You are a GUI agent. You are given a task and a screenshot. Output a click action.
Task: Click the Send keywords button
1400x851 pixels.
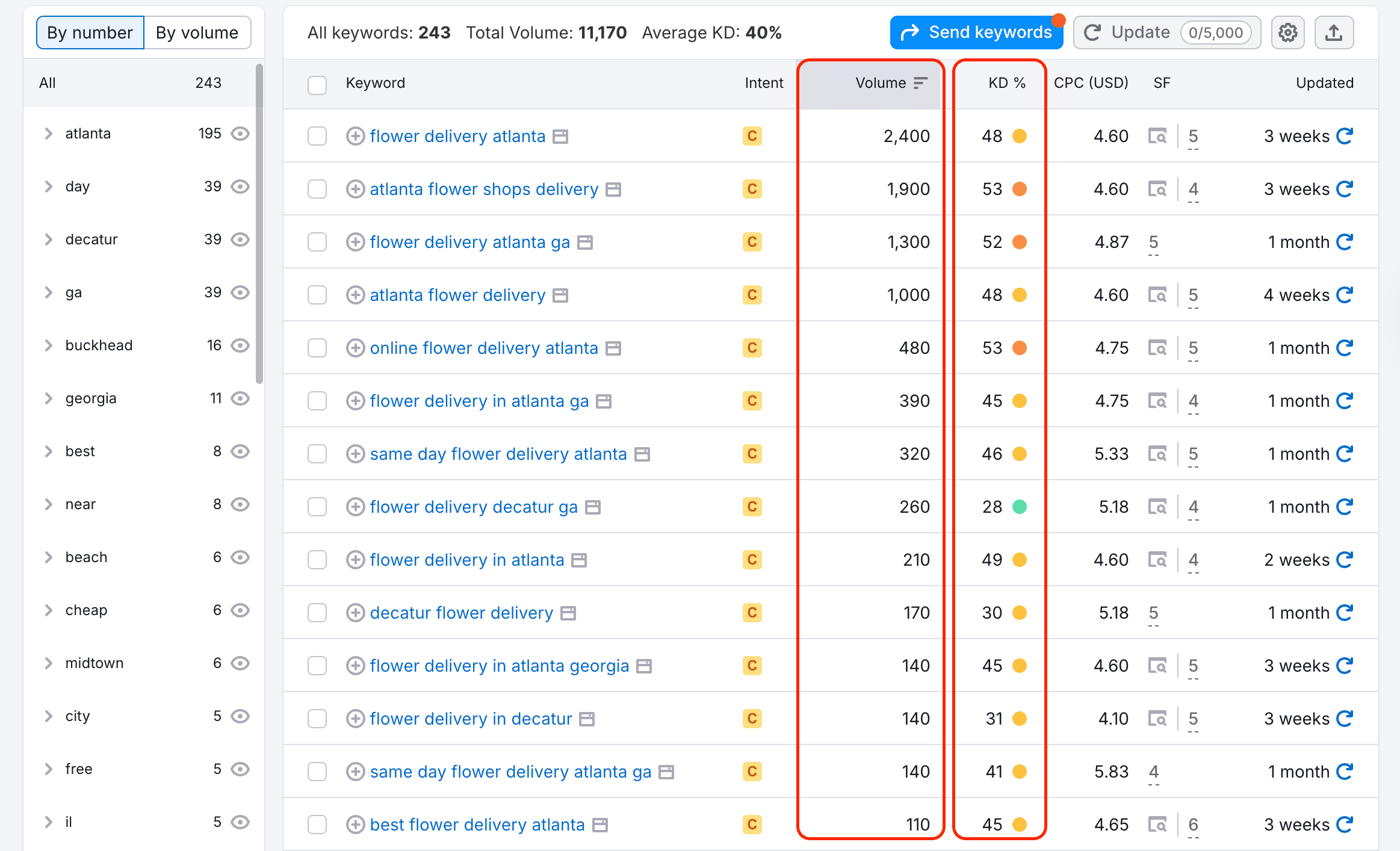tap(976, 32)
